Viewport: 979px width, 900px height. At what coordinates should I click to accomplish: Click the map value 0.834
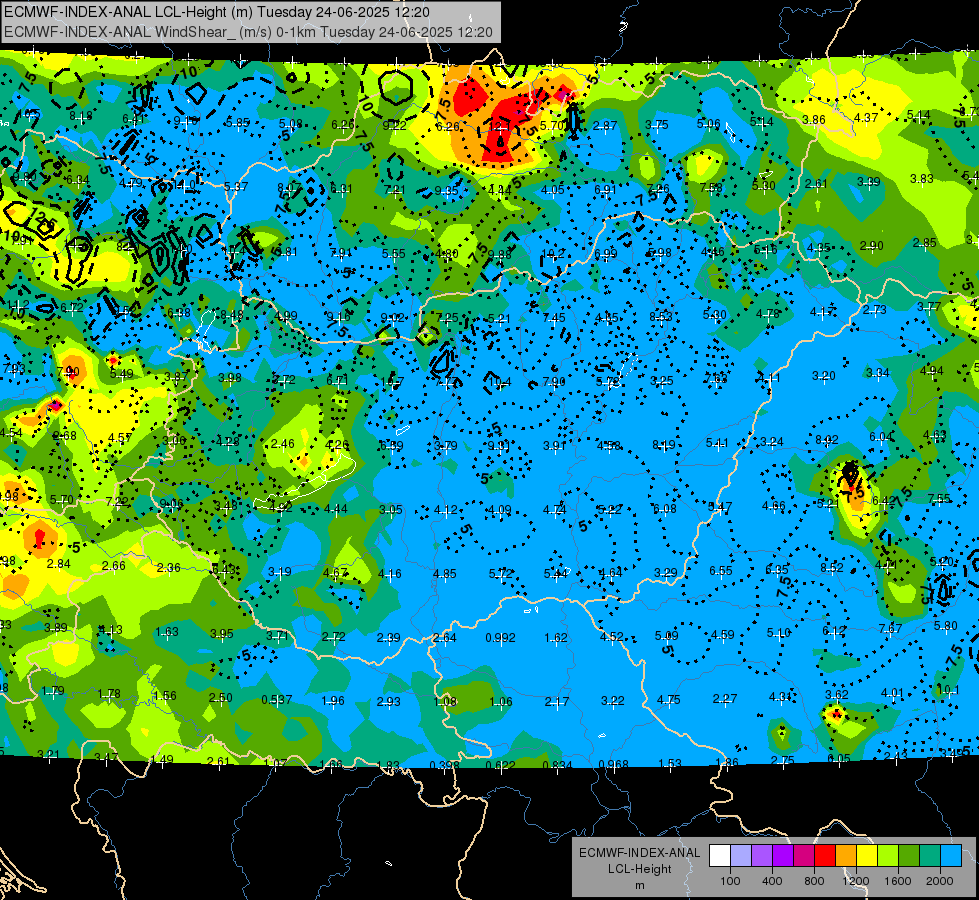557,765
